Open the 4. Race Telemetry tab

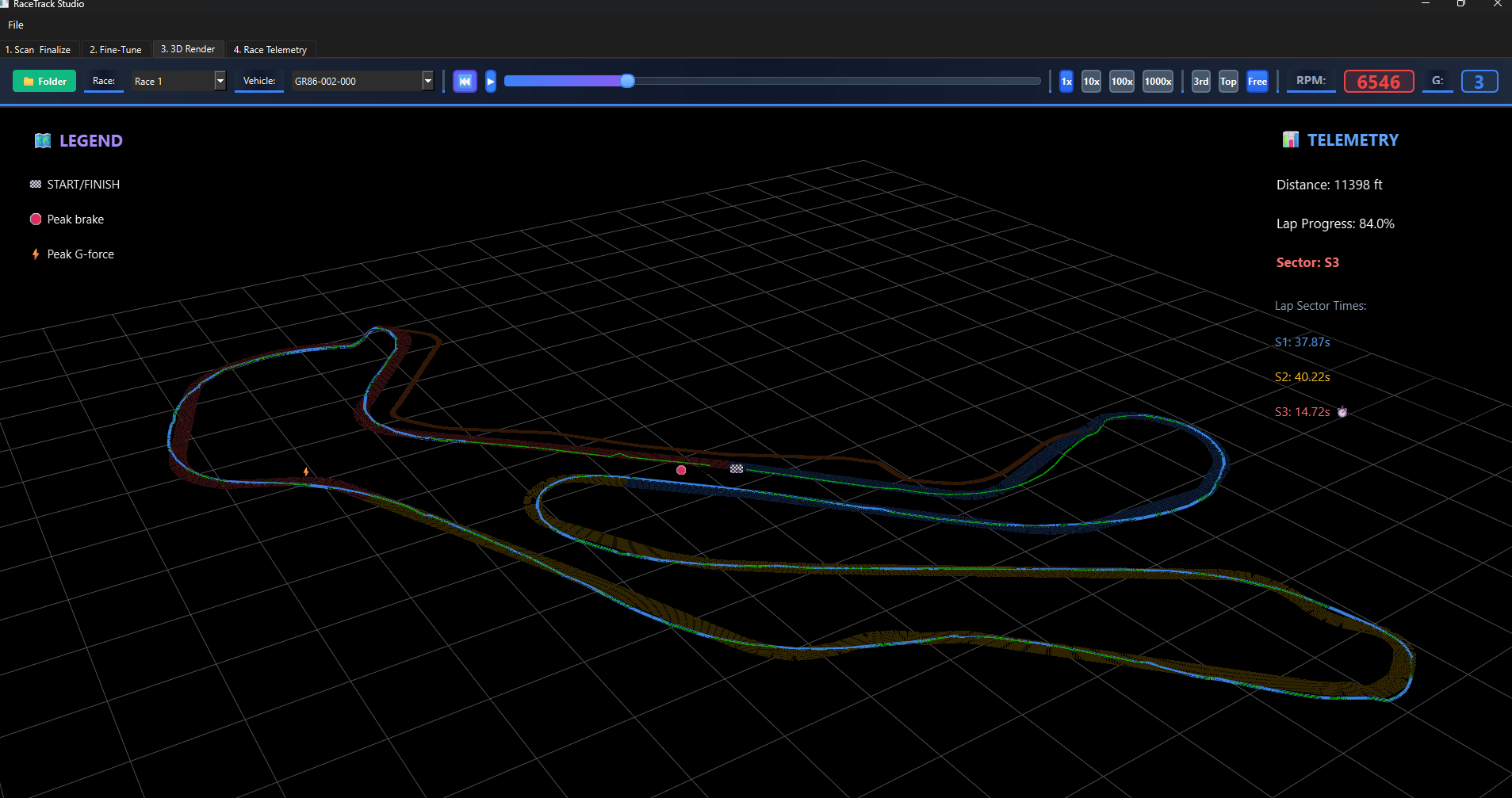point(270,49)
